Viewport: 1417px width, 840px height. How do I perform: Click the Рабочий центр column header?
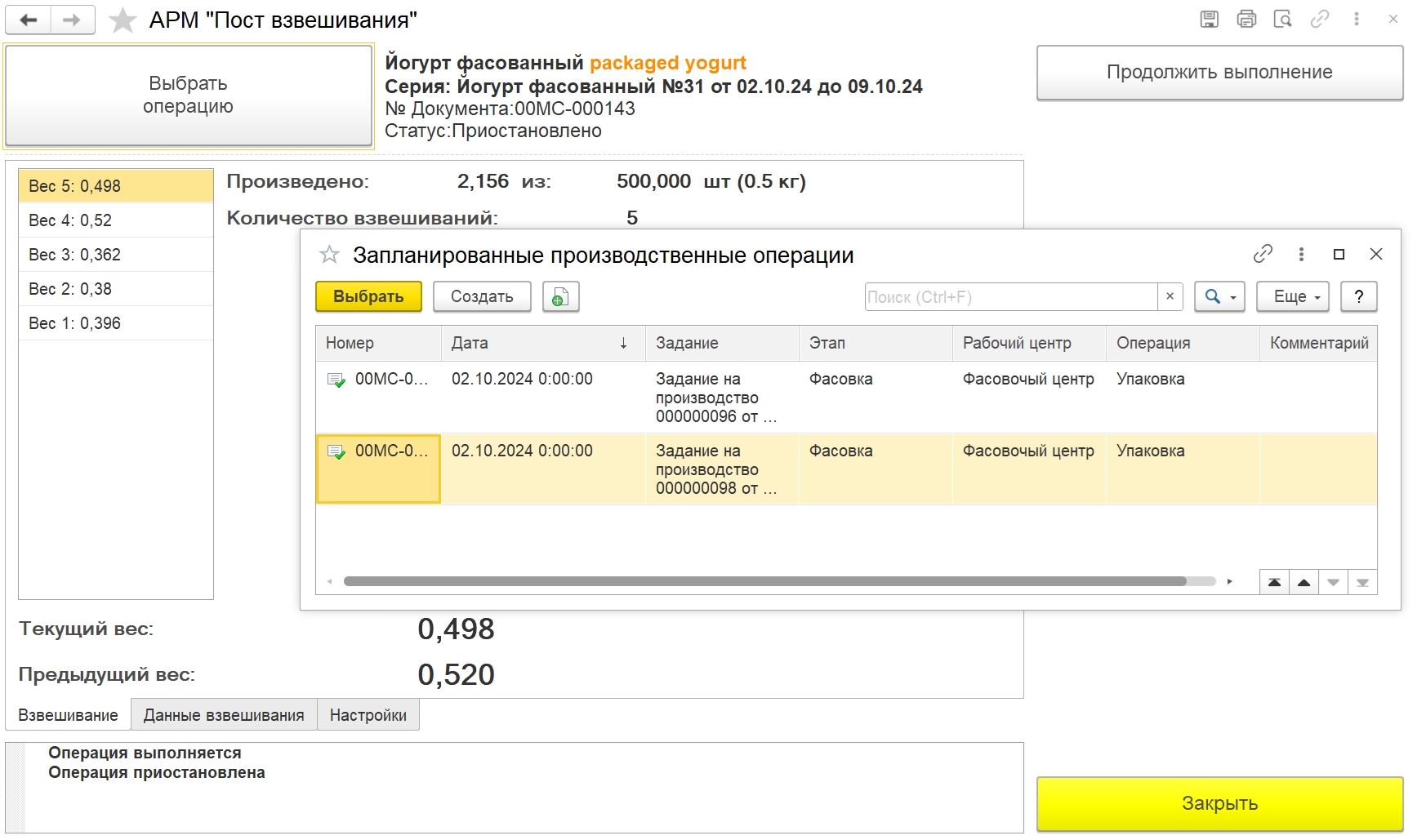1029,344
